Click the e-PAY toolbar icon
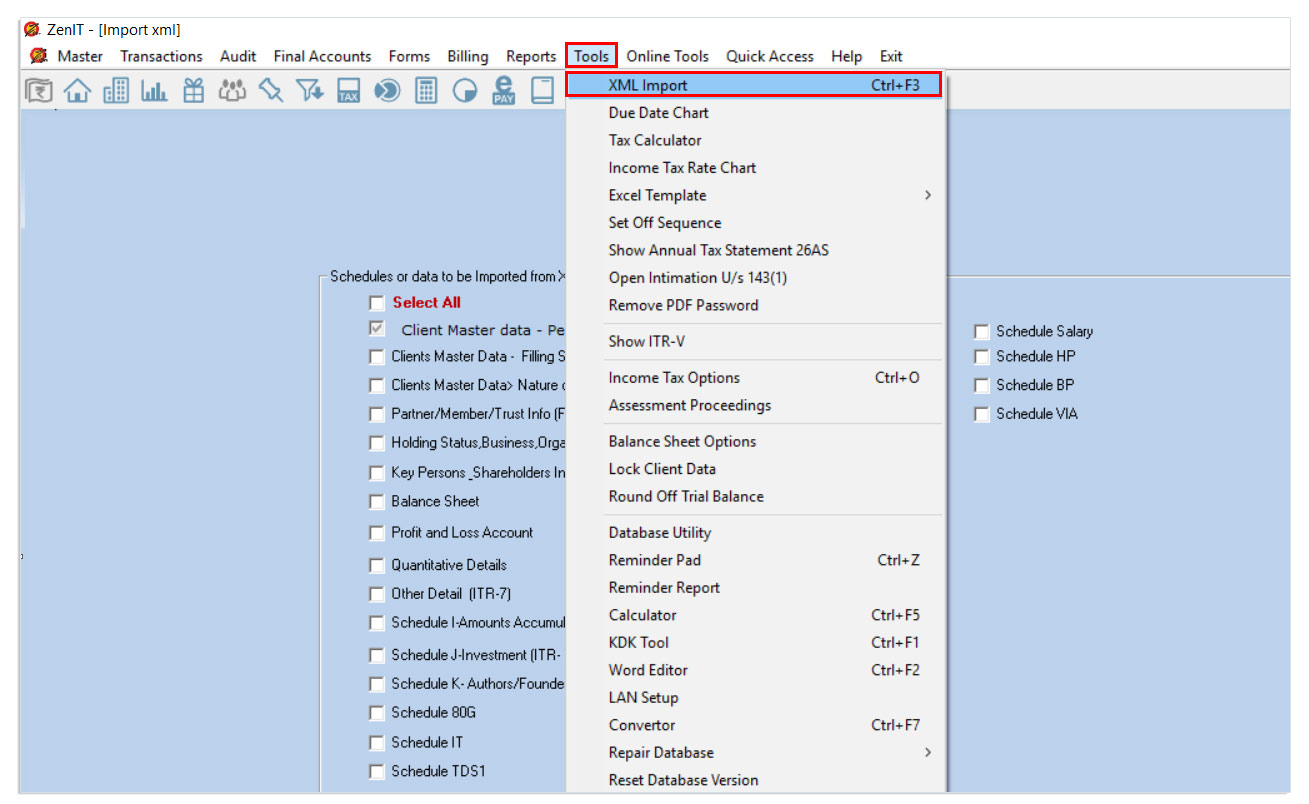 coord(503,91)
